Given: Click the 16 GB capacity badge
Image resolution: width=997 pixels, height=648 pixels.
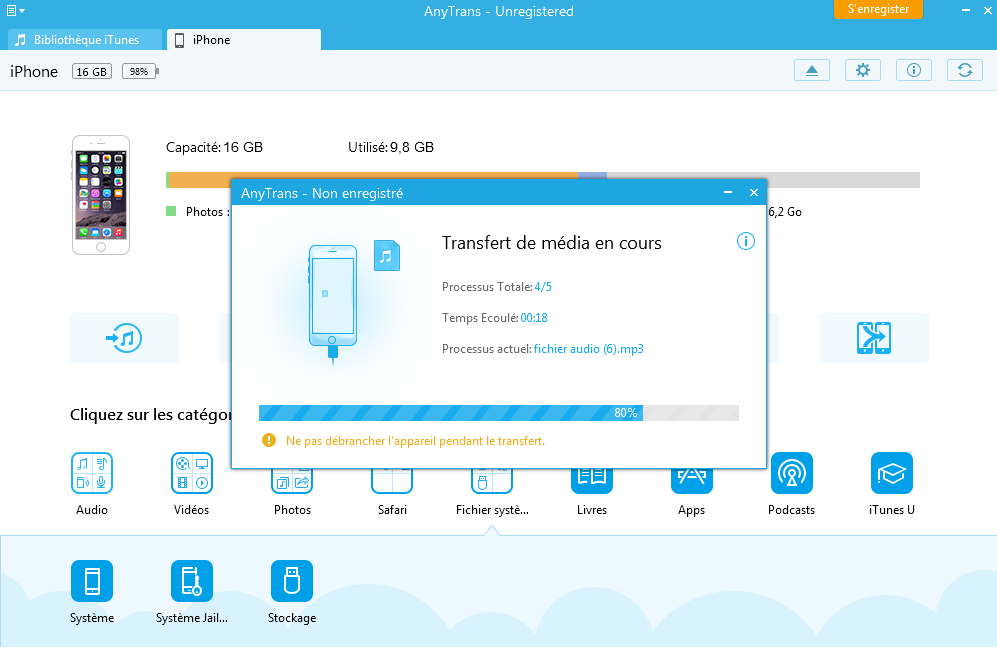Looking at the screenshot, I should pos(92,71).
